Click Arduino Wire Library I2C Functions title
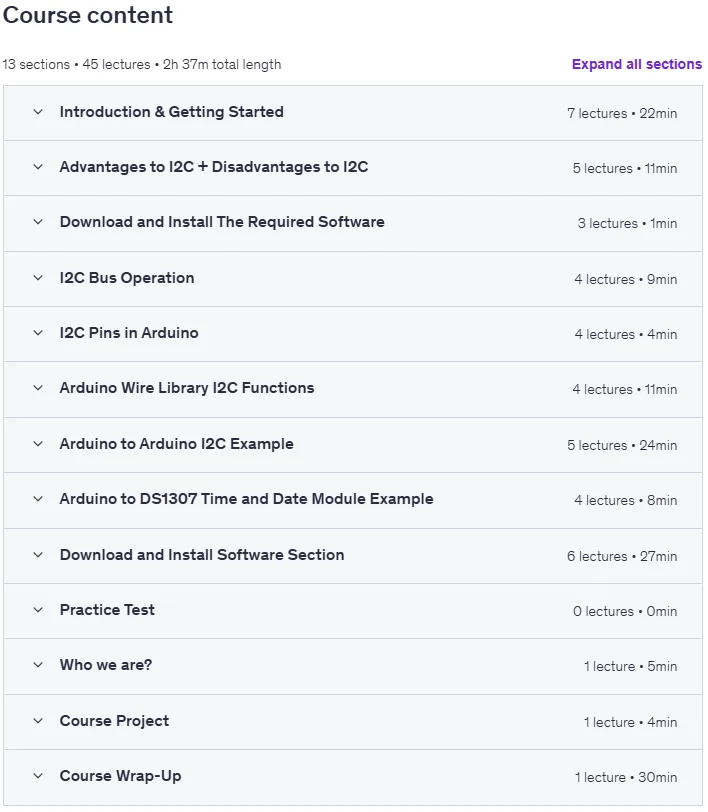The width and height of the screenshot is (708, 812). coord(187,388)
